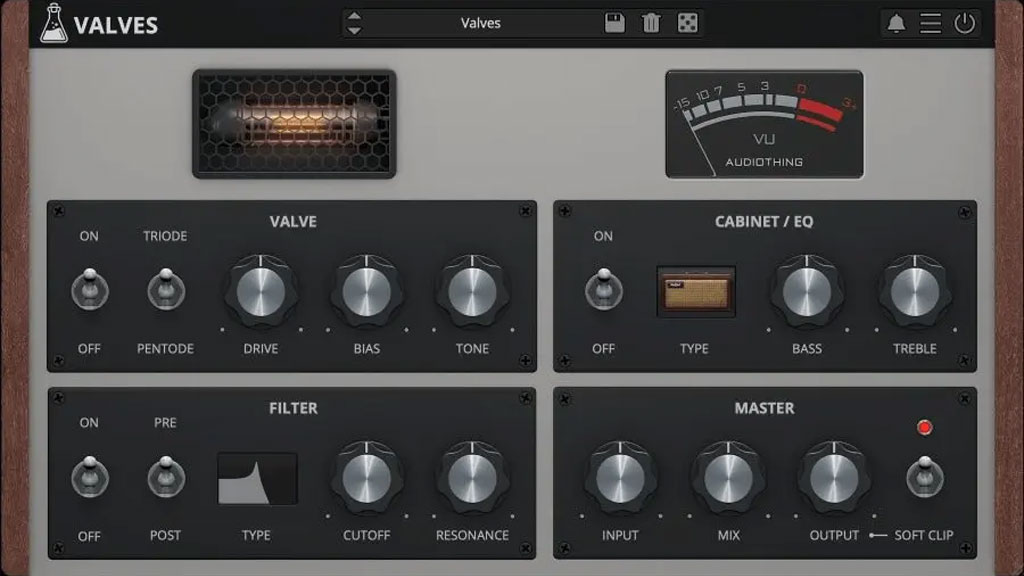Click the Bass knob
The image size is (1024, 576).
(x=807, y=291)
